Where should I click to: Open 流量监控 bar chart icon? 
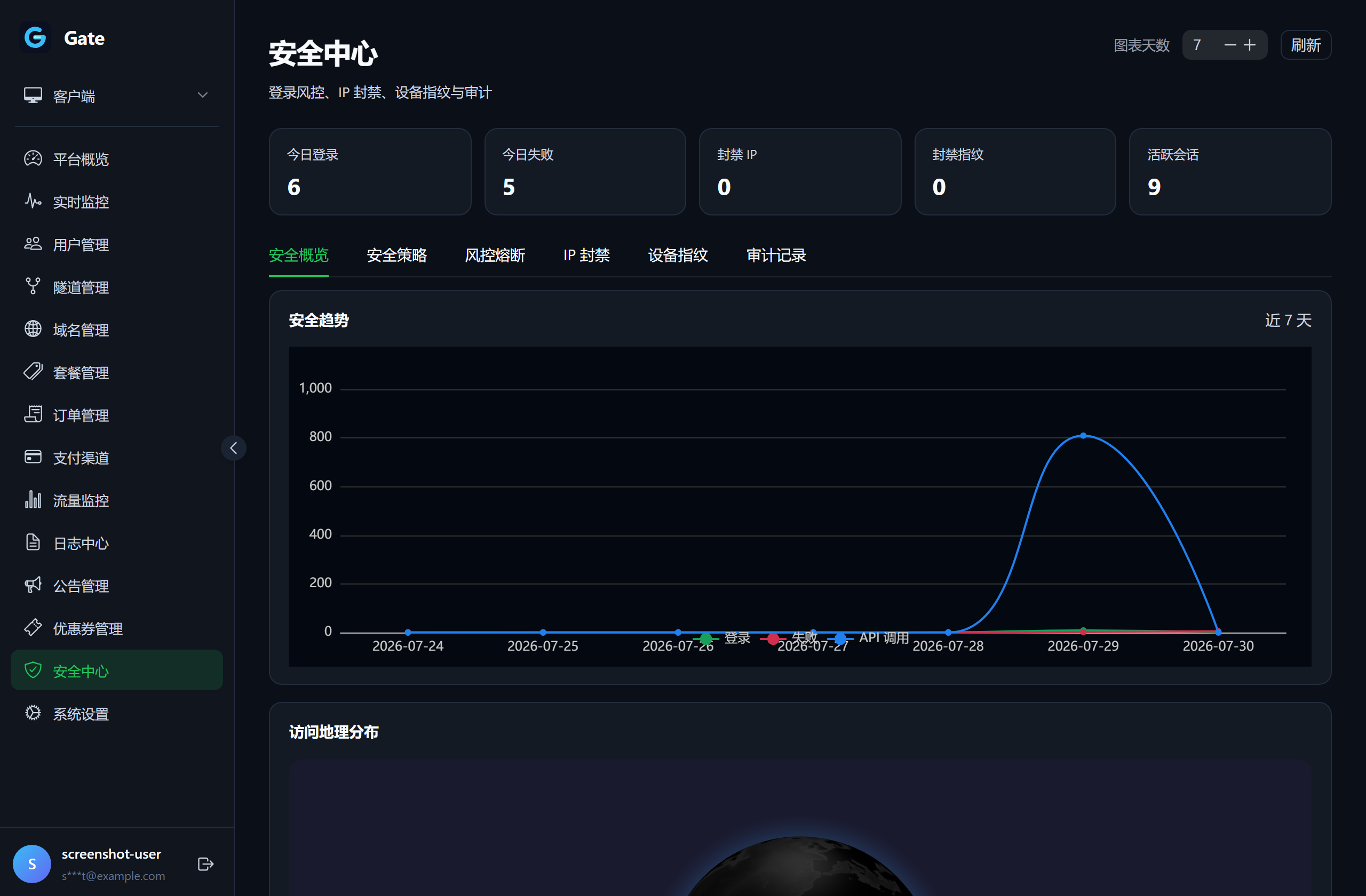tap(33, 500)
